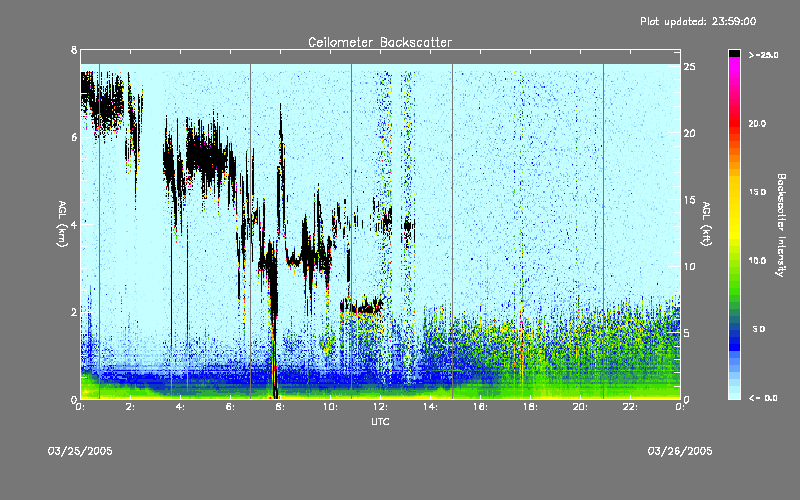Click the "2:" hour label on the time axis
800x500 pixels.
[x=130, y=407]
